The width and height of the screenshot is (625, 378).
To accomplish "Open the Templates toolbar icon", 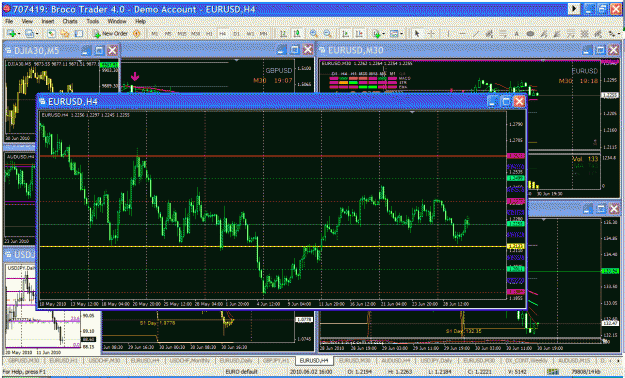I will pos(394,34).
